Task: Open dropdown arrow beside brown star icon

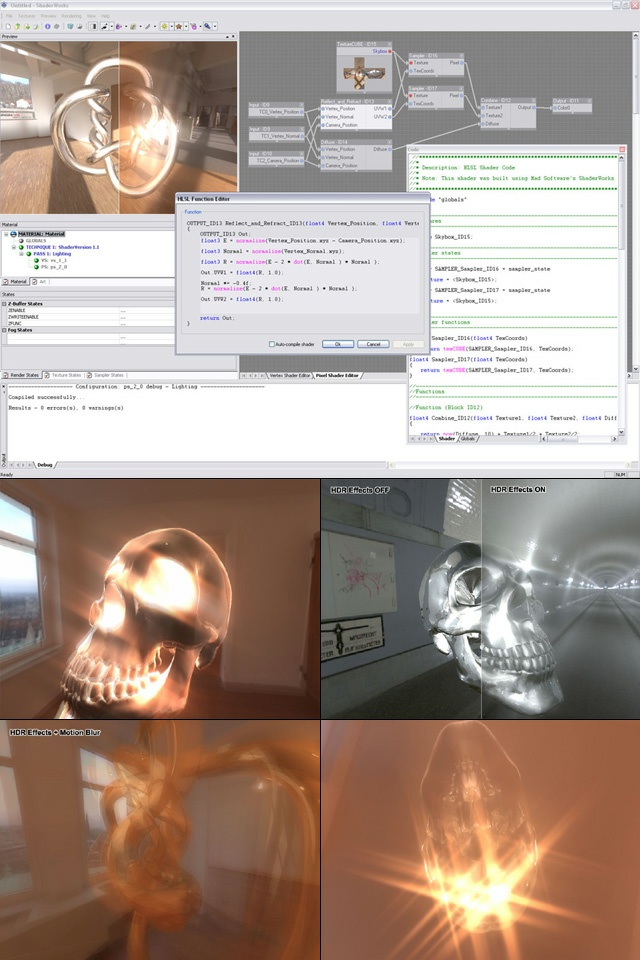Action: 186,26
